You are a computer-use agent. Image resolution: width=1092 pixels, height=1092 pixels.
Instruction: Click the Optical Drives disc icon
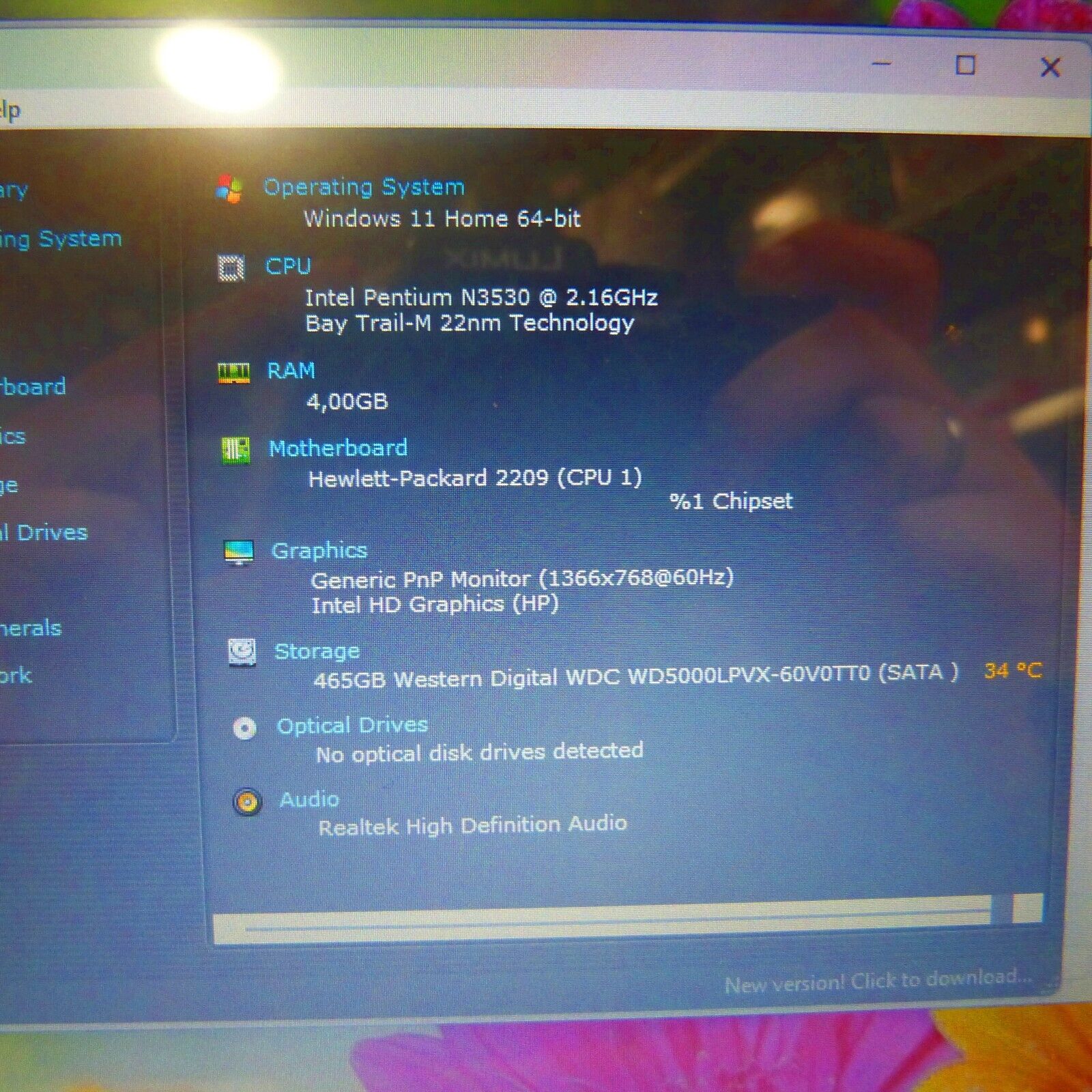coord(244,728)
